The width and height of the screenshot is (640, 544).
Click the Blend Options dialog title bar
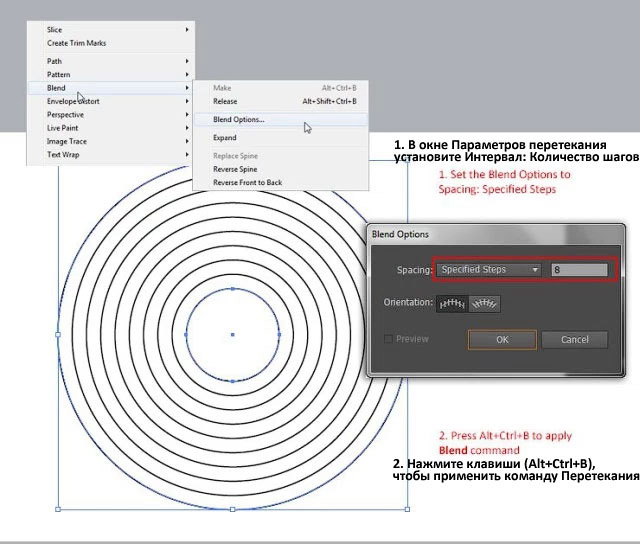click(x=496, y=234)
